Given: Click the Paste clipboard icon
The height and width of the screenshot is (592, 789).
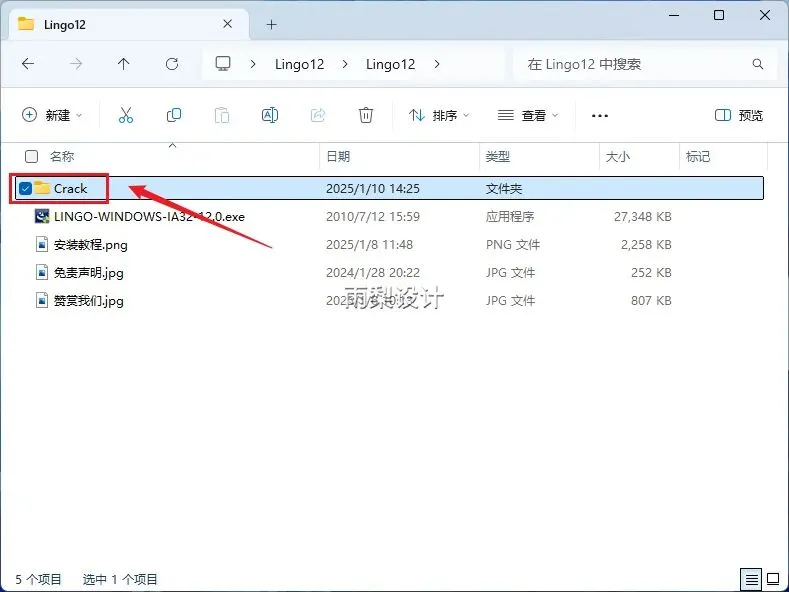Looking at the screenshot, I should [x=222, y=115].
